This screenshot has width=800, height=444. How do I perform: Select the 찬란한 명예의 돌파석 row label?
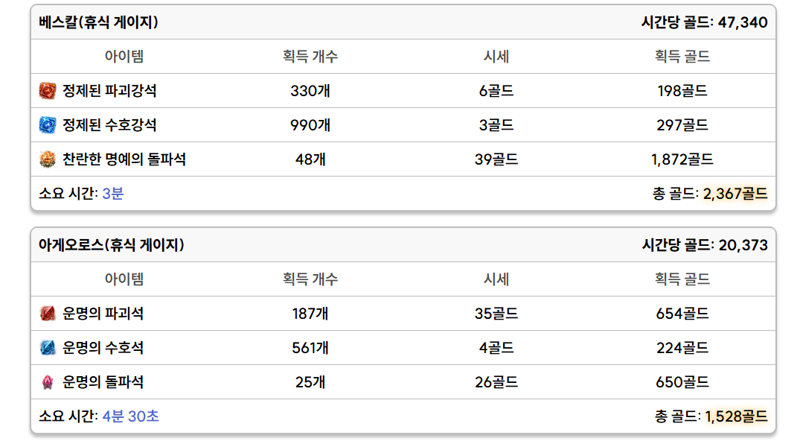(124, 159)
